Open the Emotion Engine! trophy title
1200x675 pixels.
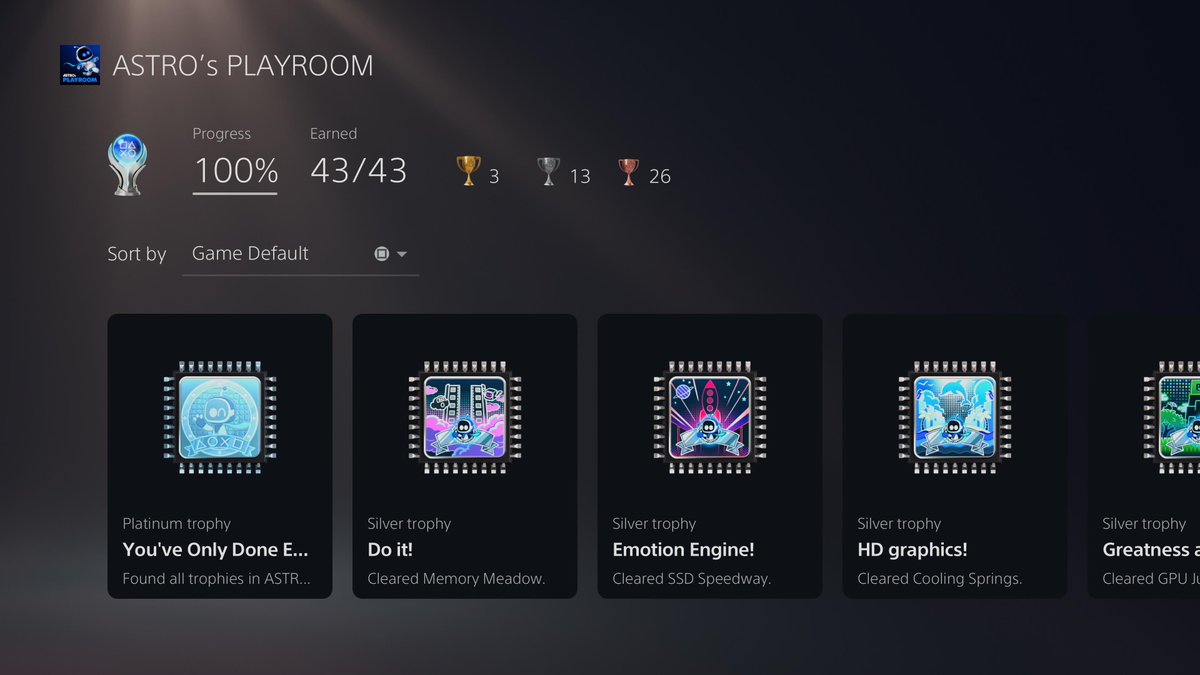pos(683,550)
